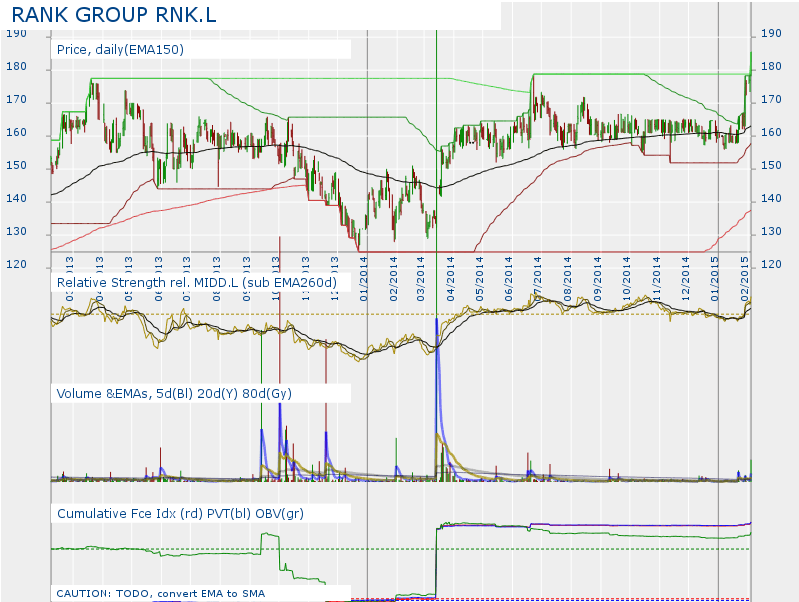Click the 'CAUTION: TODO, convert EMA to SMA' note
This screenshot has height=602, width=799.
[161, 593]
